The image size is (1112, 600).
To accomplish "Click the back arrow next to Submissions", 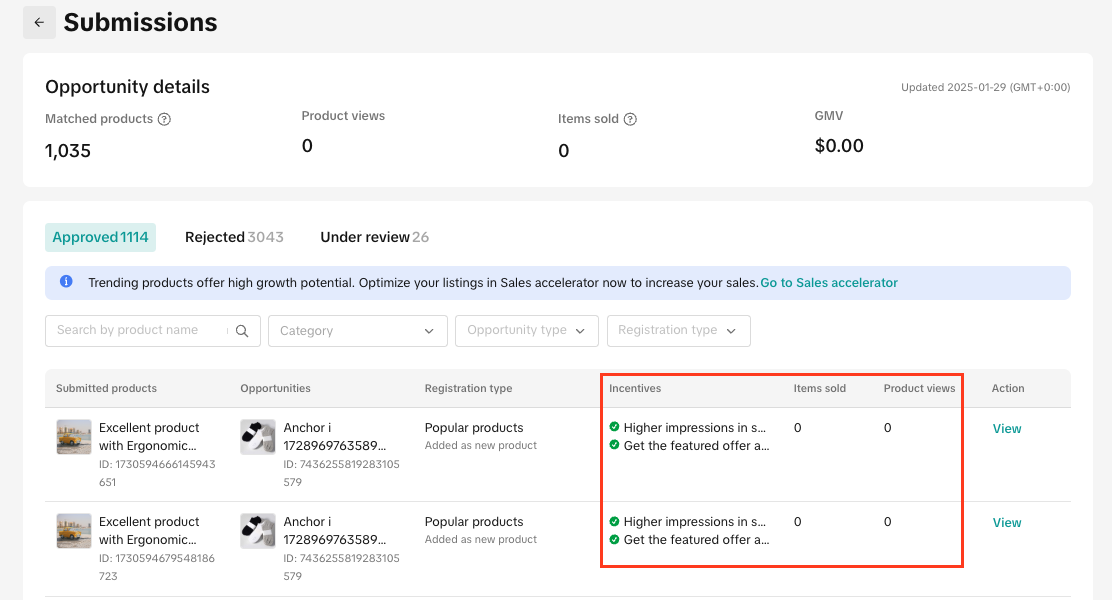I will coord(39,22).
